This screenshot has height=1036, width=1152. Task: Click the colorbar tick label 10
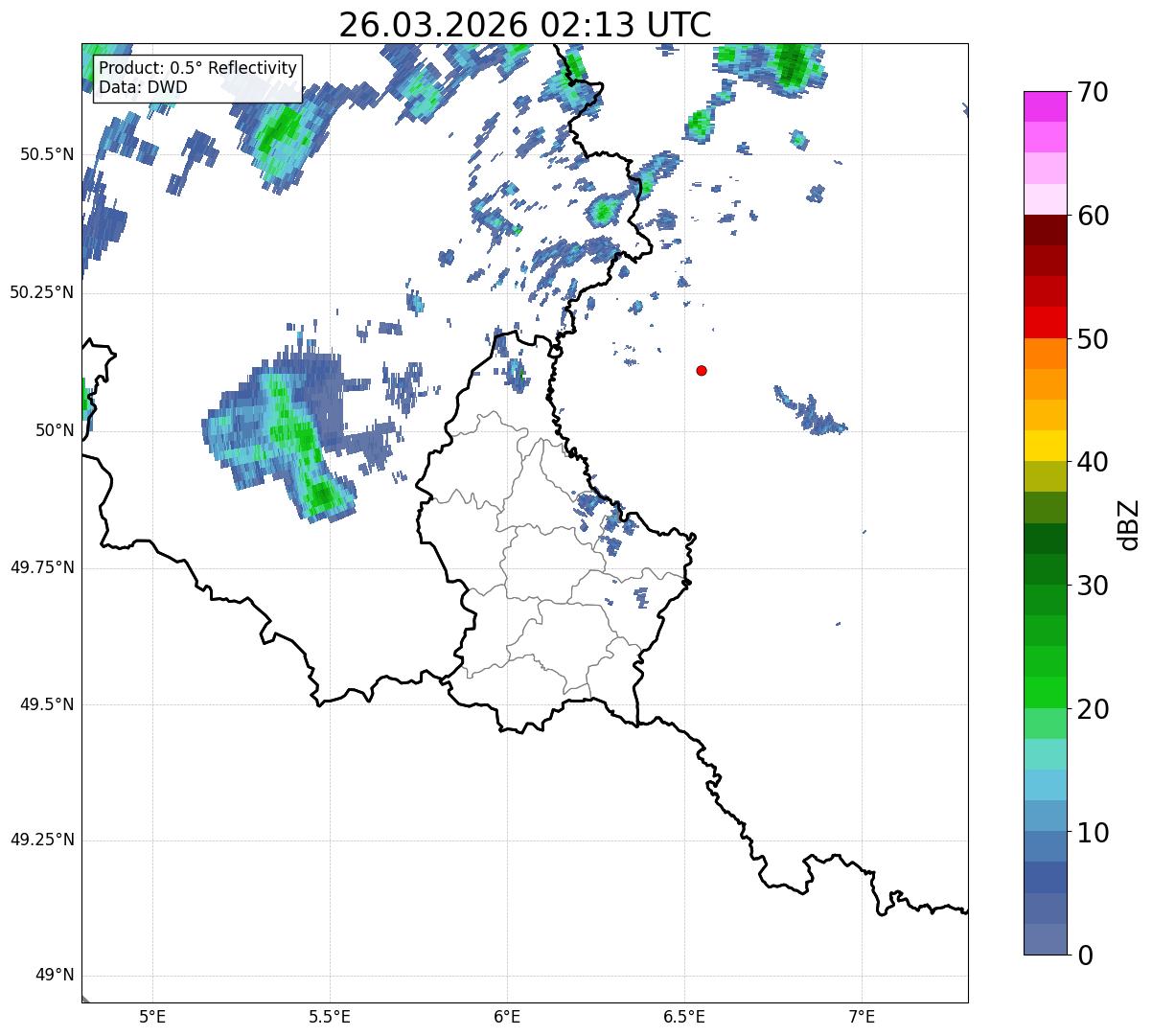point(1093,832)
